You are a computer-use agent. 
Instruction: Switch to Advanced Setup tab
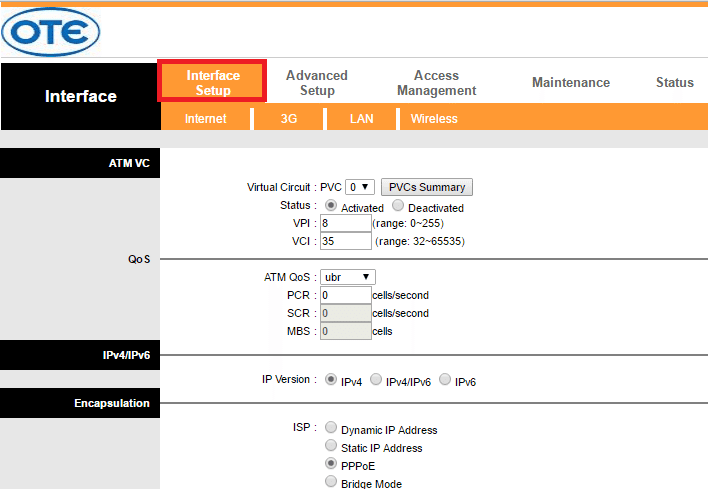[x=317, y=83]
